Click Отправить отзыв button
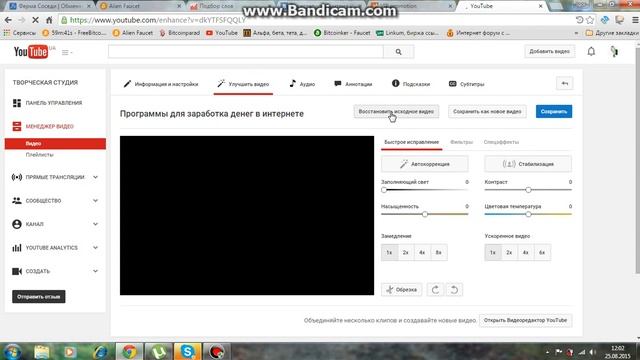Screen dimensions: 640x360 [x=39, y=297]
